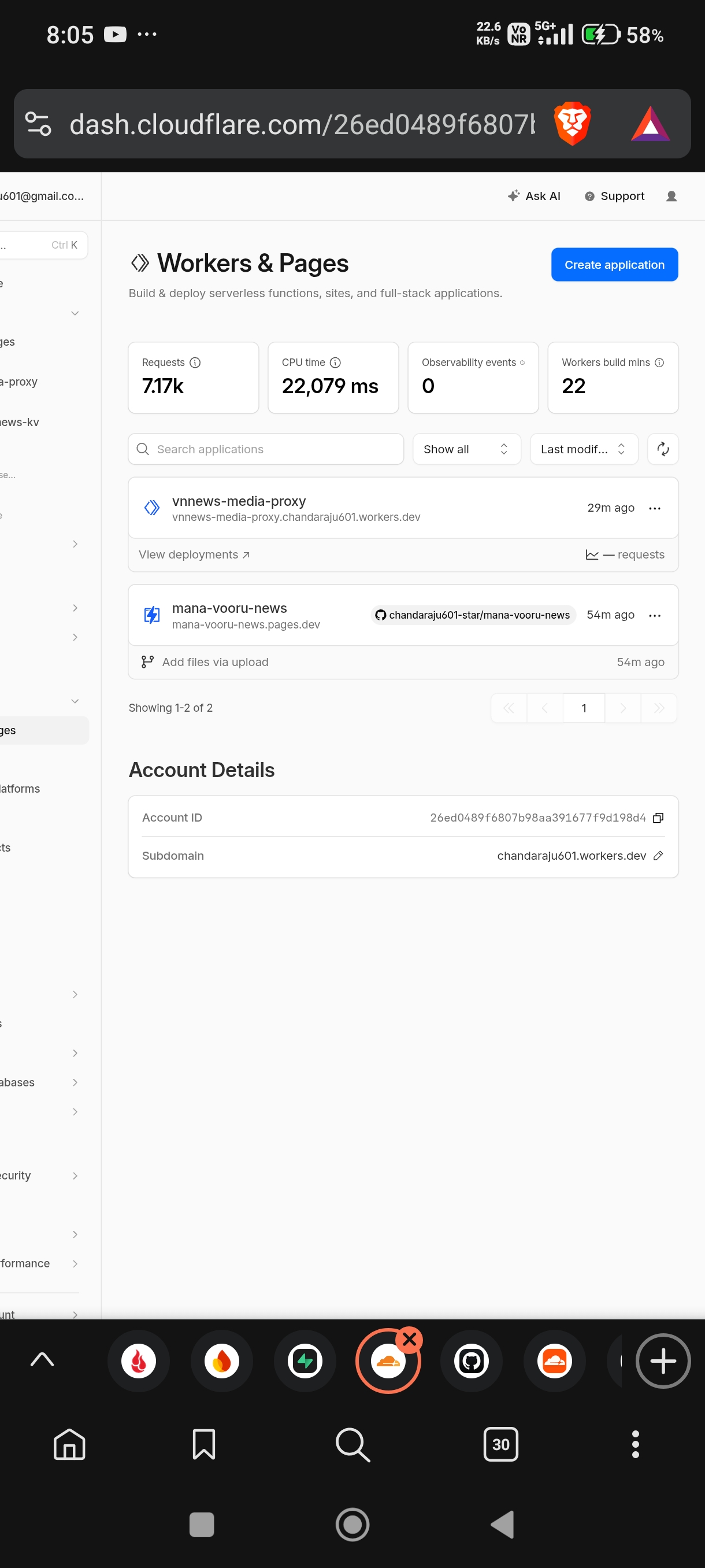Tap the Brave Shields lion icon
The image size is (705, 1568).
click(x=573, y=124)
